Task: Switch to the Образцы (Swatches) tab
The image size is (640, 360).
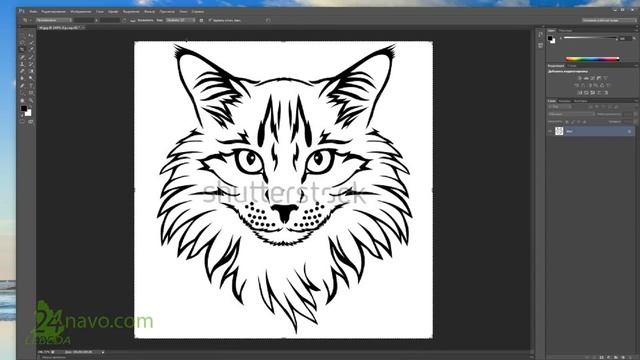Action: coord(566,31)
